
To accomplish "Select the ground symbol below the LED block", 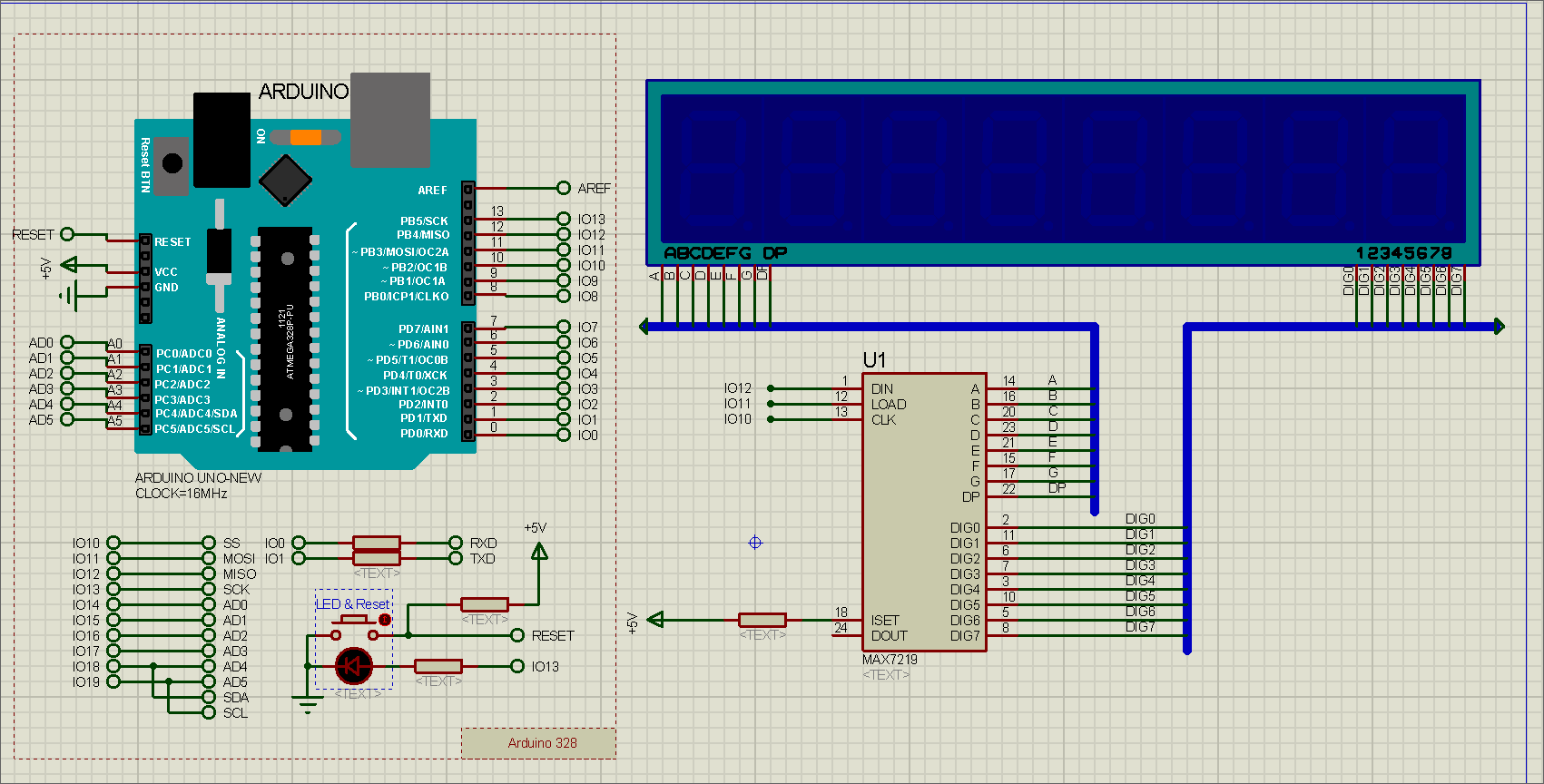I will tap(308, 703).
